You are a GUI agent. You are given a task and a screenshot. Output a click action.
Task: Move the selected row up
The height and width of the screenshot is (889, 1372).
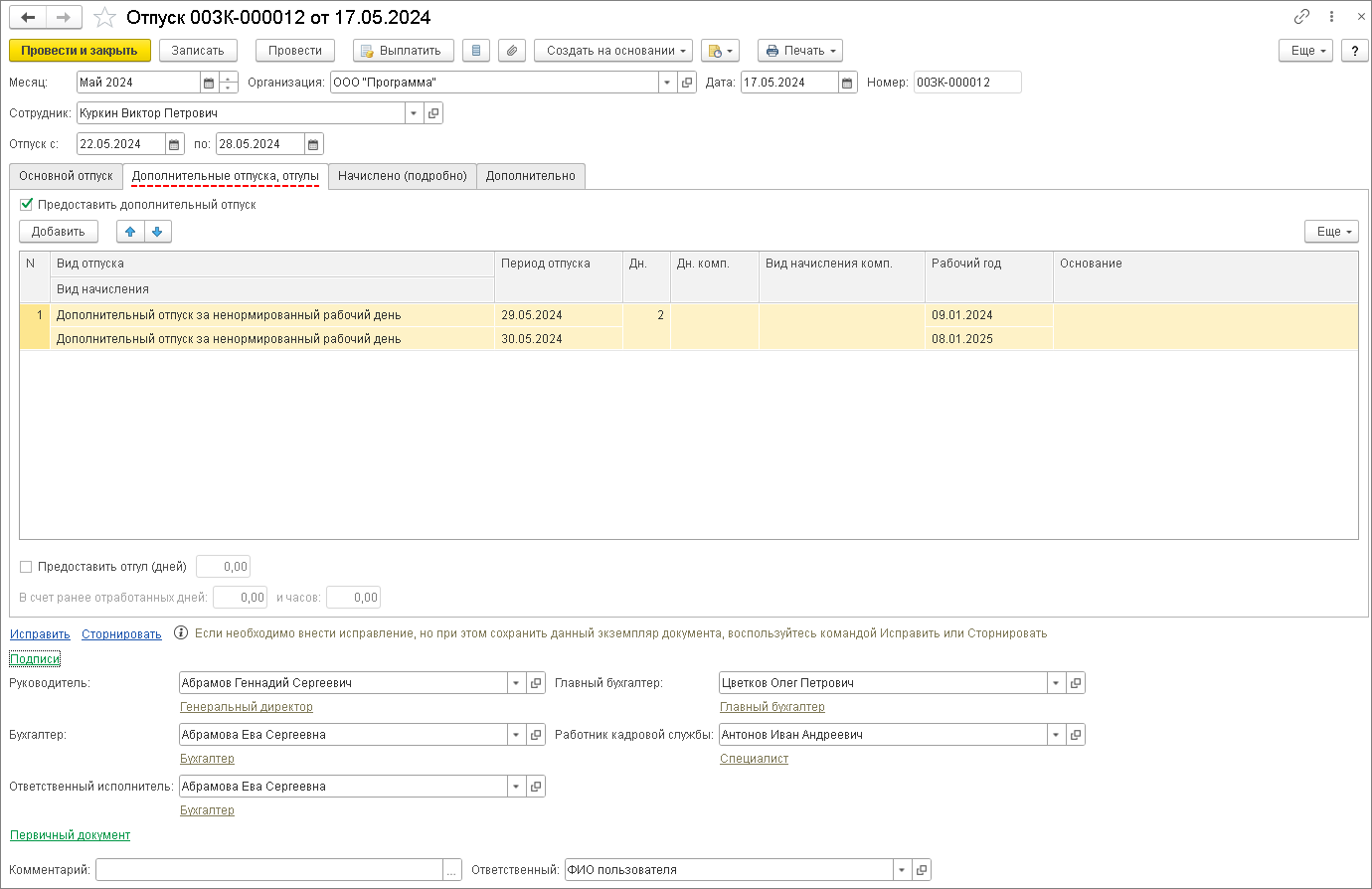pos(130,232)
